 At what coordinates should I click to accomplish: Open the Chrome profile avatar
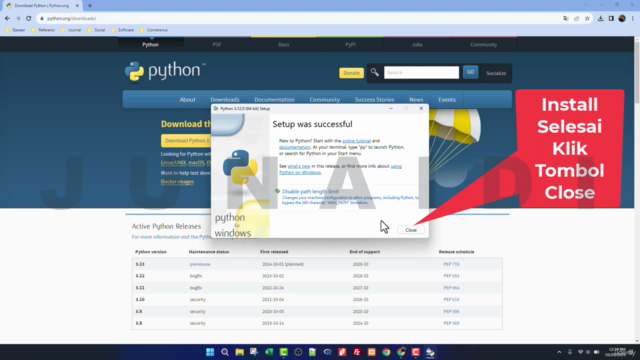point(622,18)
